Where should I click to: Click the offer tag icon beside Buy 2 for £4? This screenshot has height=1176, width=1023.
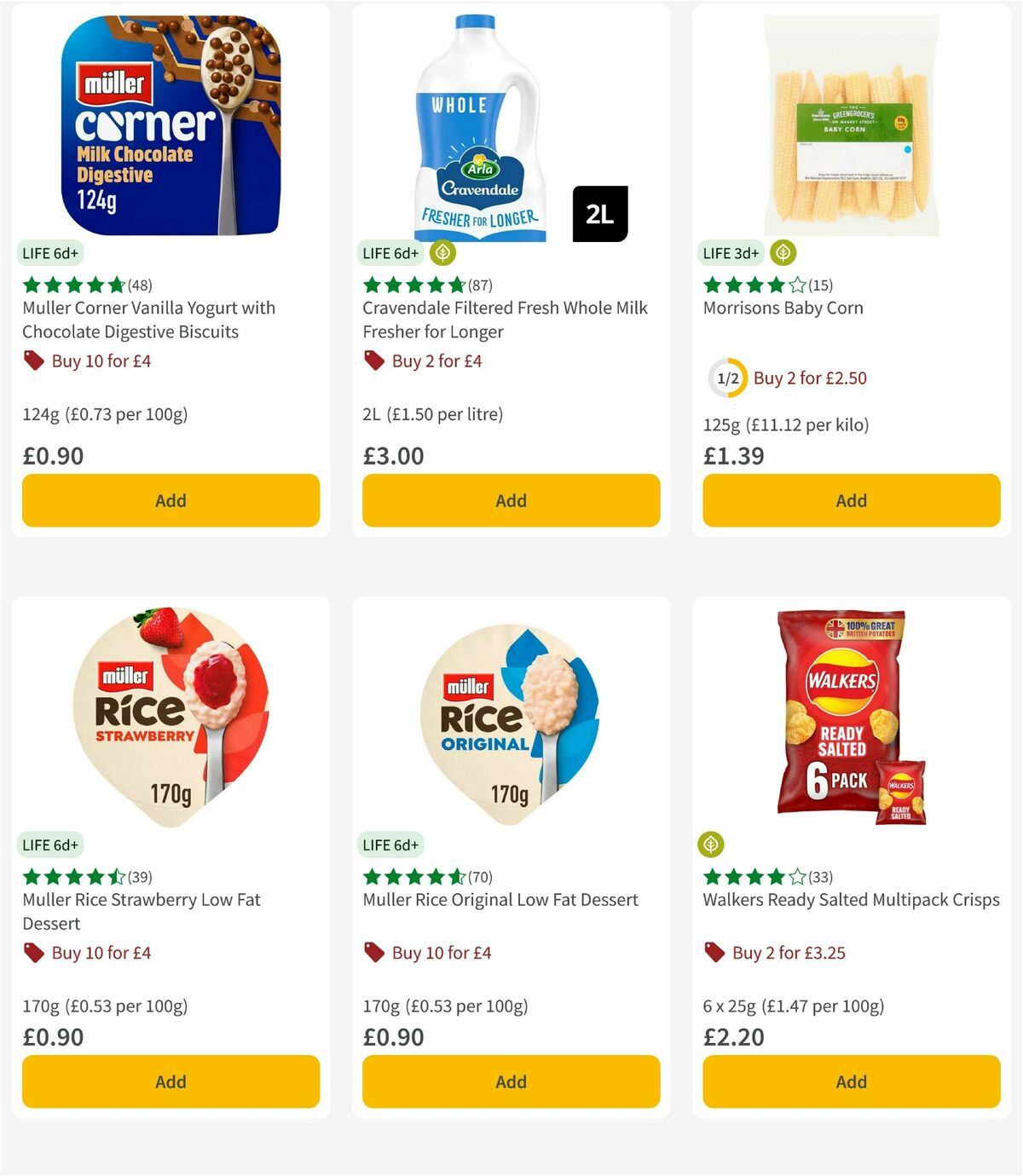[x=373, y=360]
